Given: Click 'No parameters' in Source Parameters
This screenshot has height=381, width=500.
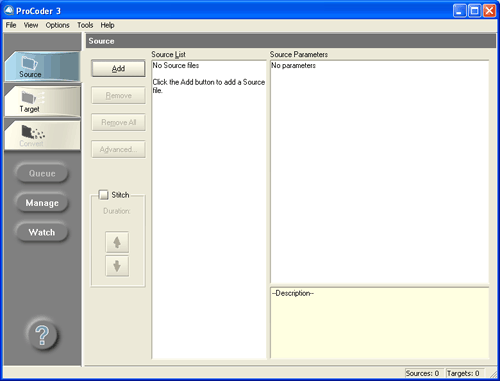Looking at the screenshot, I should (x=293, y=65).
